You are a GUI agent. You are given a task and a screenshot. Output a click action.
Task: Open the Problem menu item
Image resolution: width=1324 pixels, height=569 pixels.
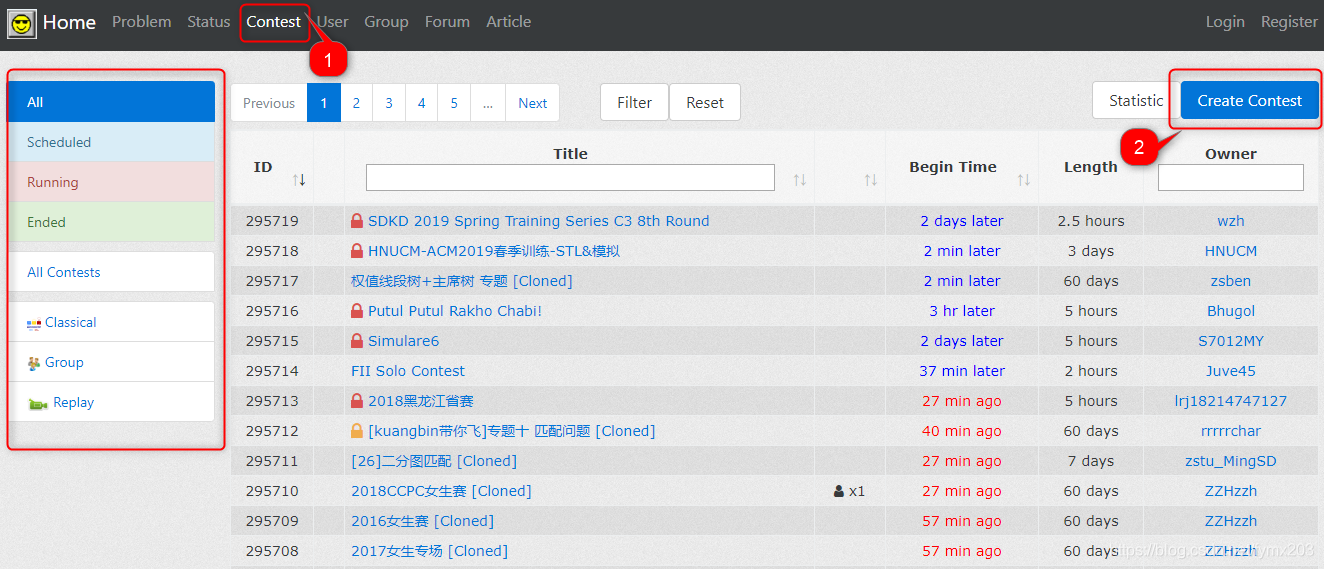point(141,22)
